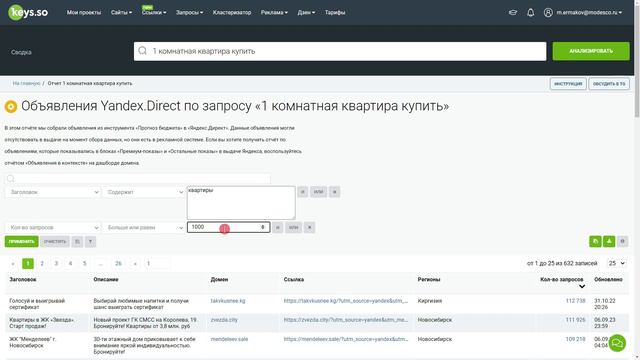Open the training graduation cap icon
Viewport: 640px width, 360px height.
pyautogui.click(x=513, y=13)
